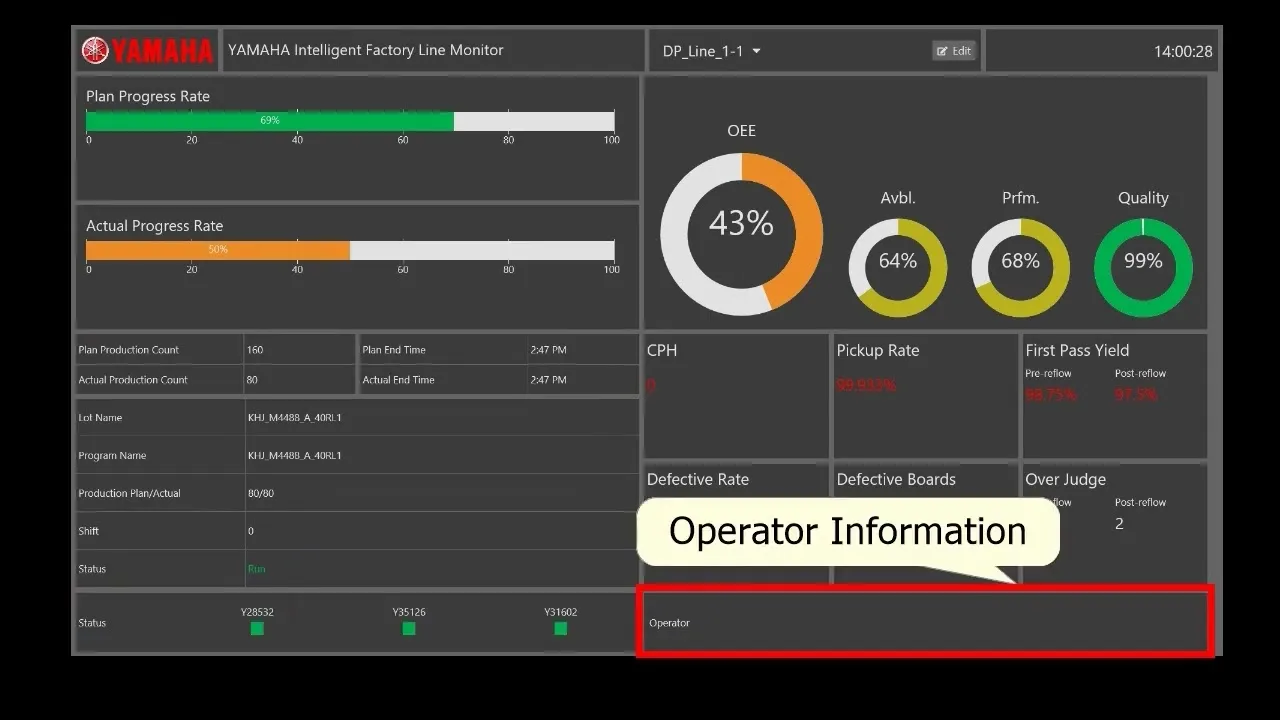Click the Edit button
Image resolution: width=1280 pixels, height=720 pixels.
(954, 51)
